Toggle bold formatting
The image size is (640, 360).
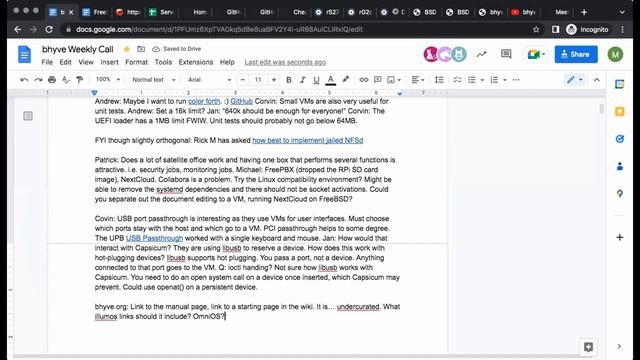(289, 80)
